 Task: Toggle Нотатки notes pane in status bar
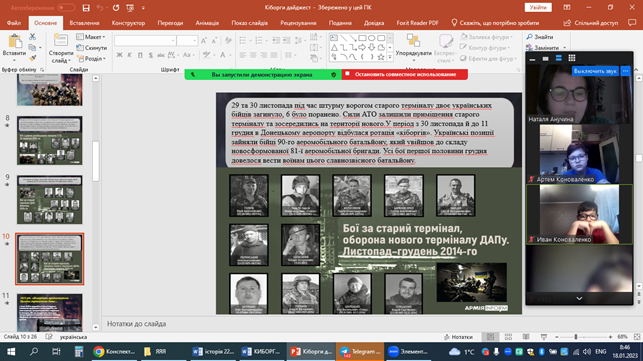pyautogui.click(x=458, y=337)
